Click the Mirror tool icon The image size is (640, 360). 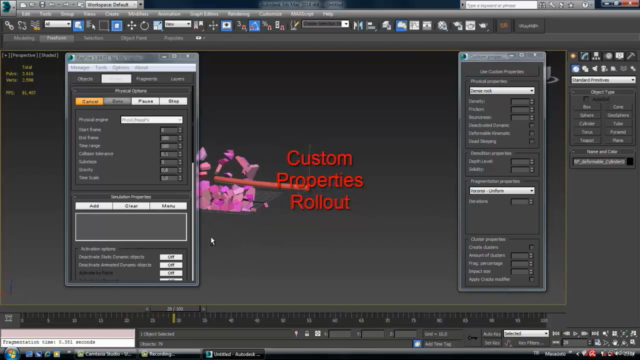click(358, 26)
